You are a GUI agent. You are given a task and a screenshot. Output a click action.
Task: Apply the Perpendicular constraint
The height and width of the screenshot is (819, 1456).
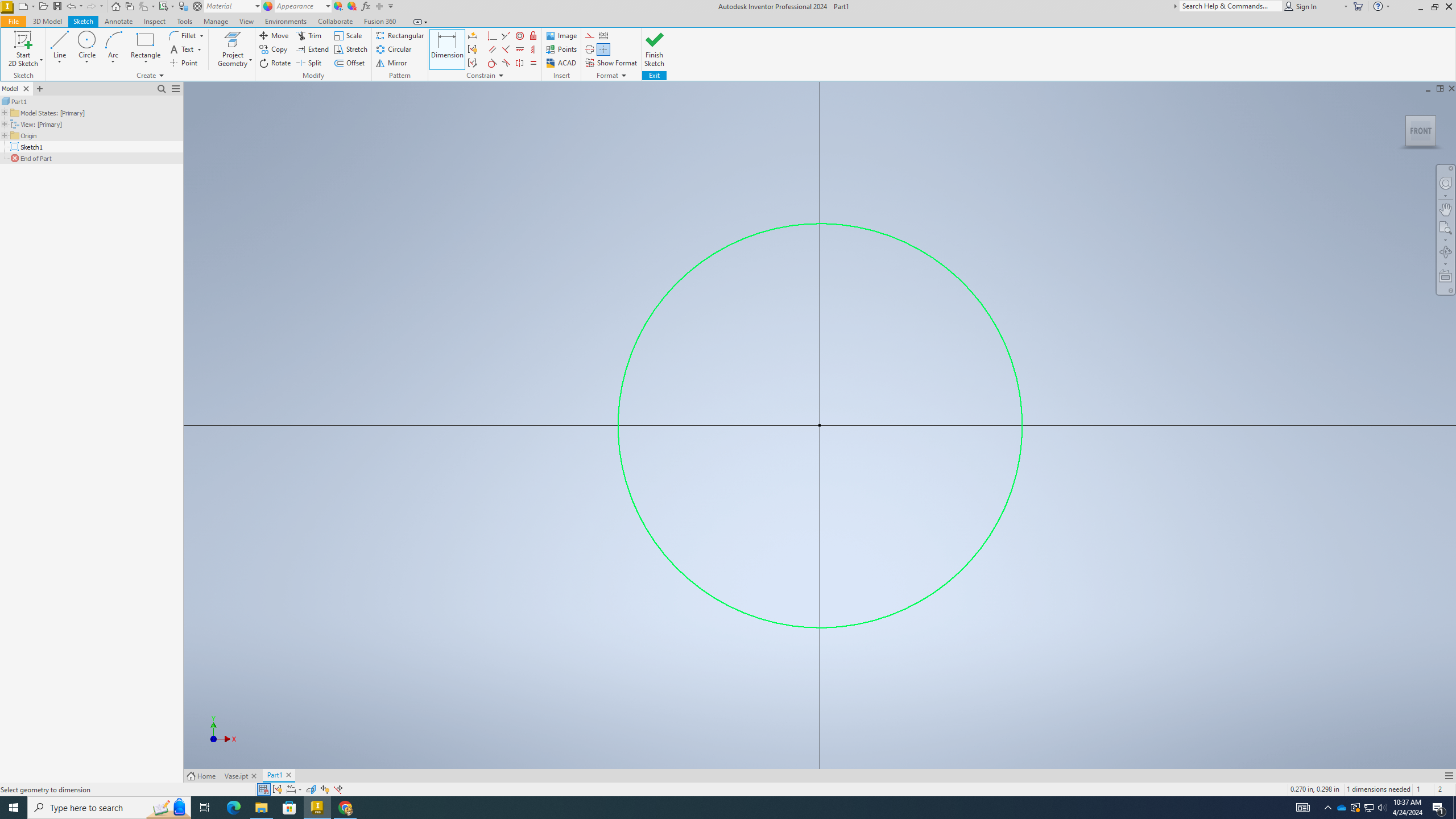506,49
